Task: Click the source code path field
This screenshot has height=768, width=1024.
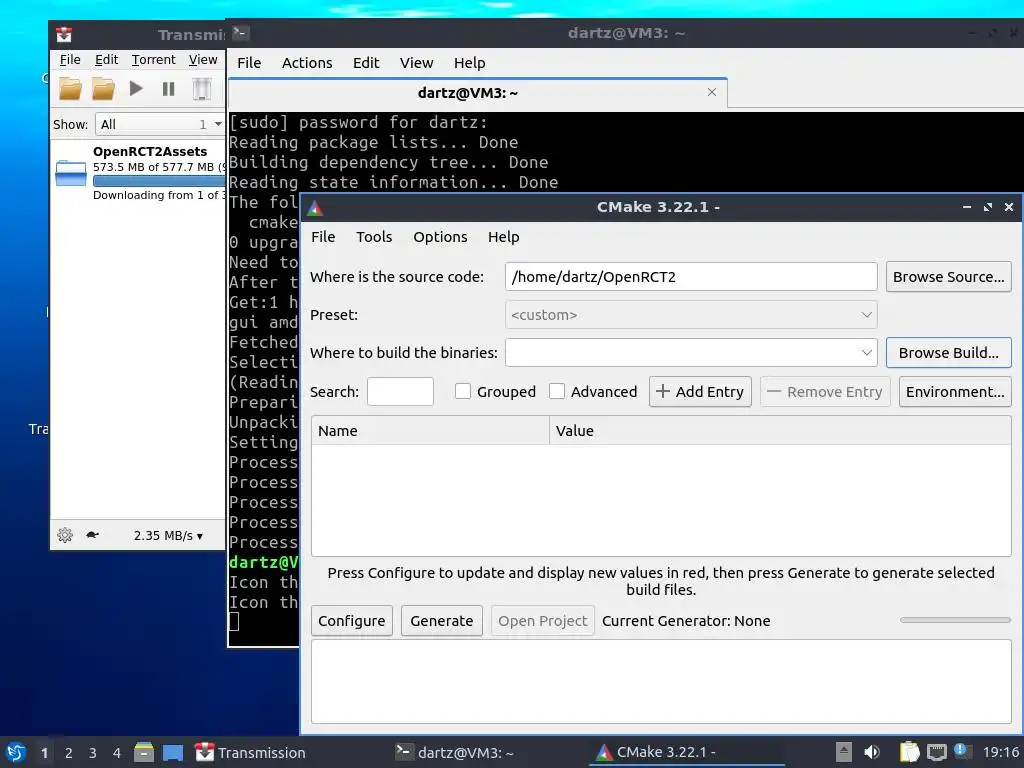Action: [691, 277]
